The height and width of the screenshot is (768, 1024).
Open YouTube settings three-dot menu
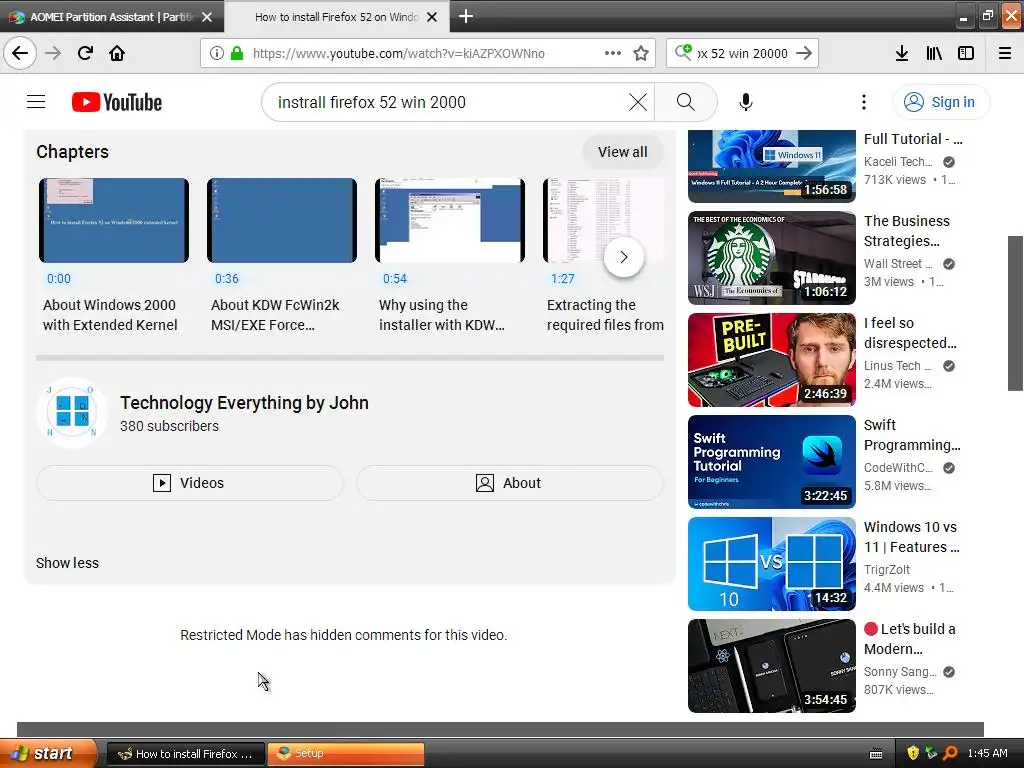[x=863, y=102]
